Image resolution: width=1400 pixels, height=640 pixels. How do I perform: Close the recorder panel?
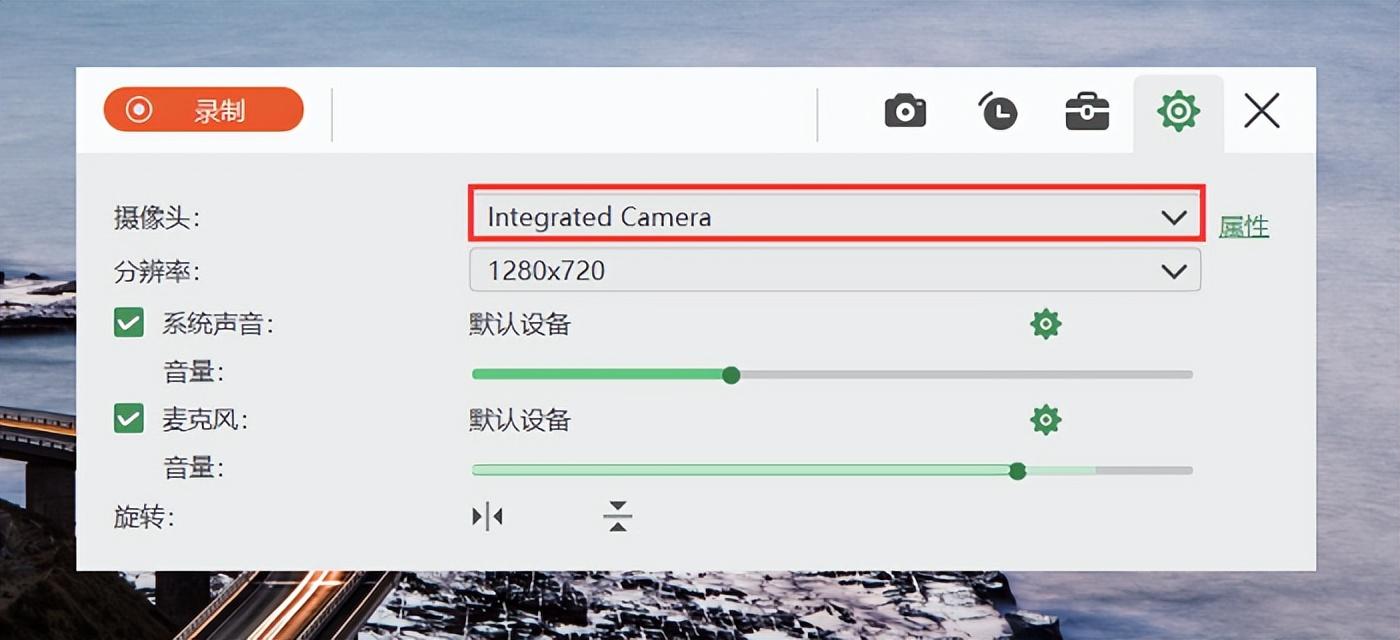click(1262, 110)
